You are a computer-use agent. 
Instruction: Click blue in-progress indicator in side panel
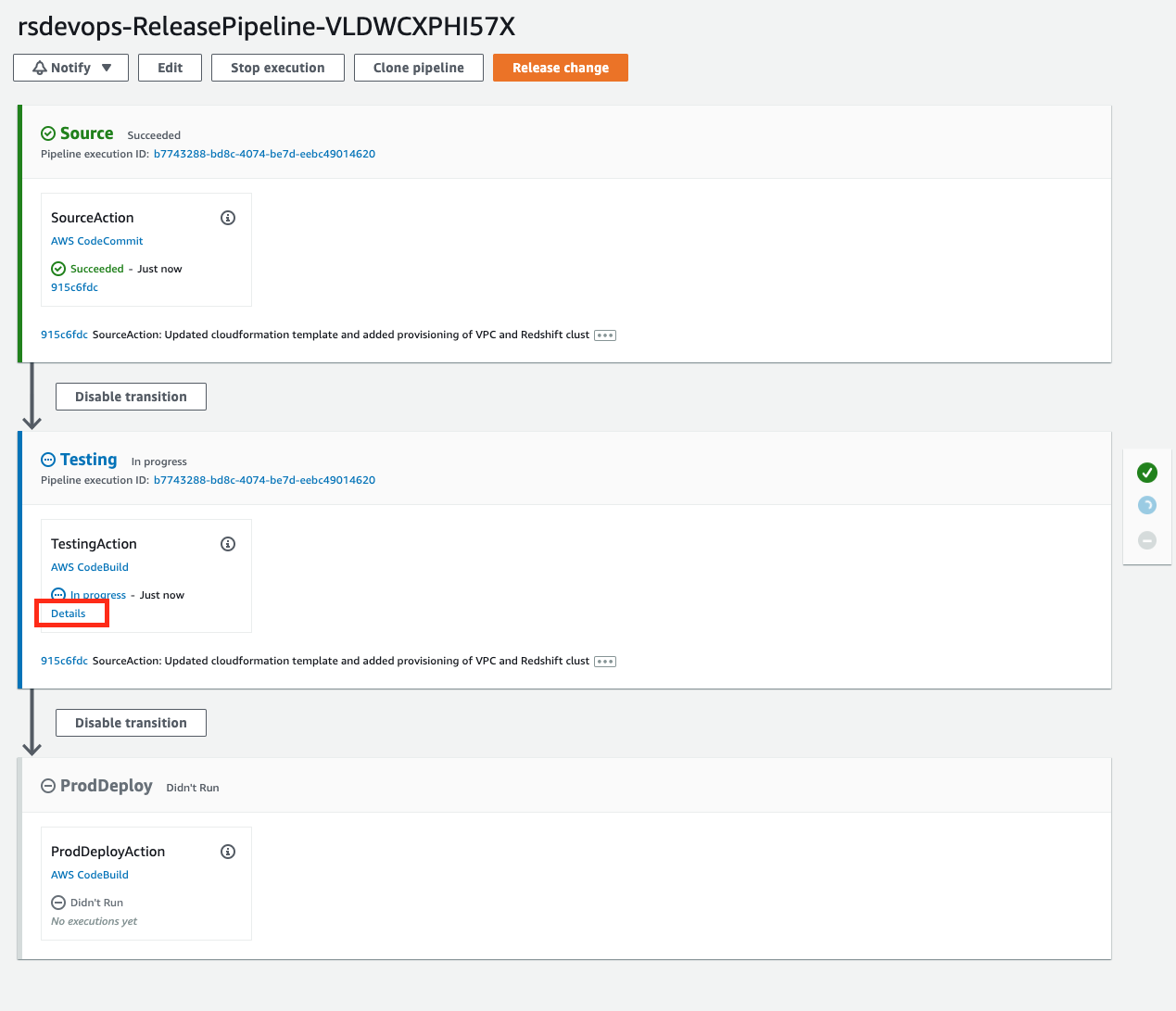(x=1147, y=505)
